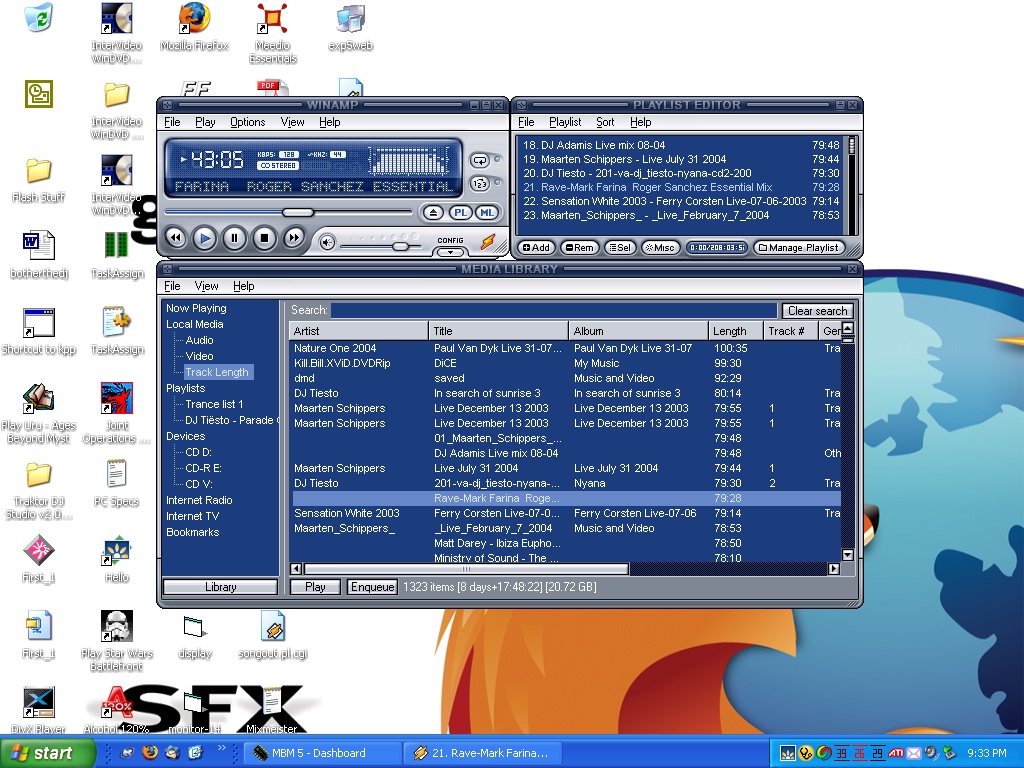Image resolution: width=1024 pixels, height=768 pixels.
Task: Open the exp5web desktop icon
Action: (351, 27)
